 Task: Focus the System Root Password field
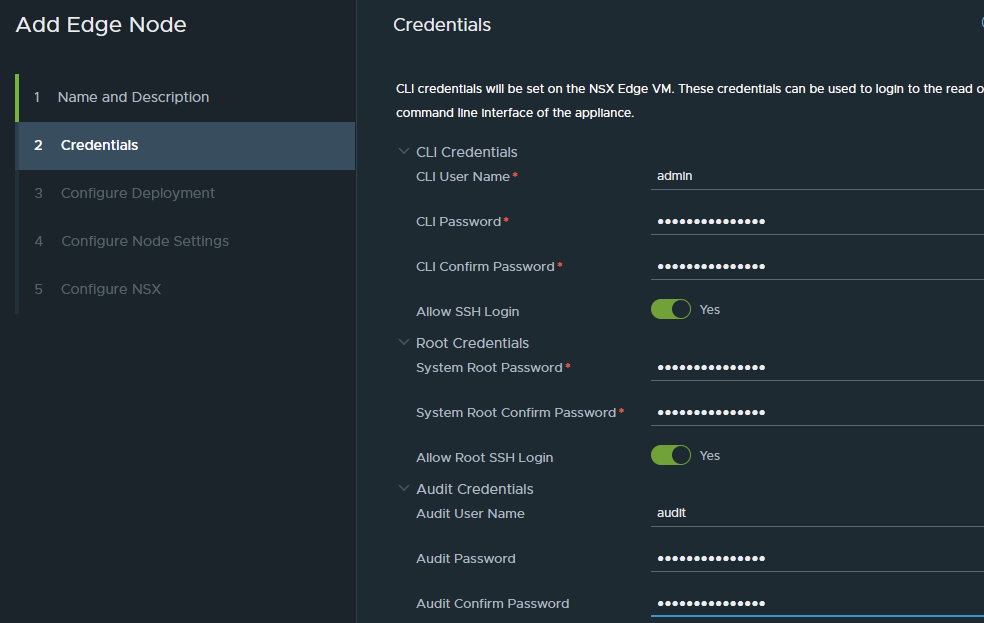click(815, 367)
